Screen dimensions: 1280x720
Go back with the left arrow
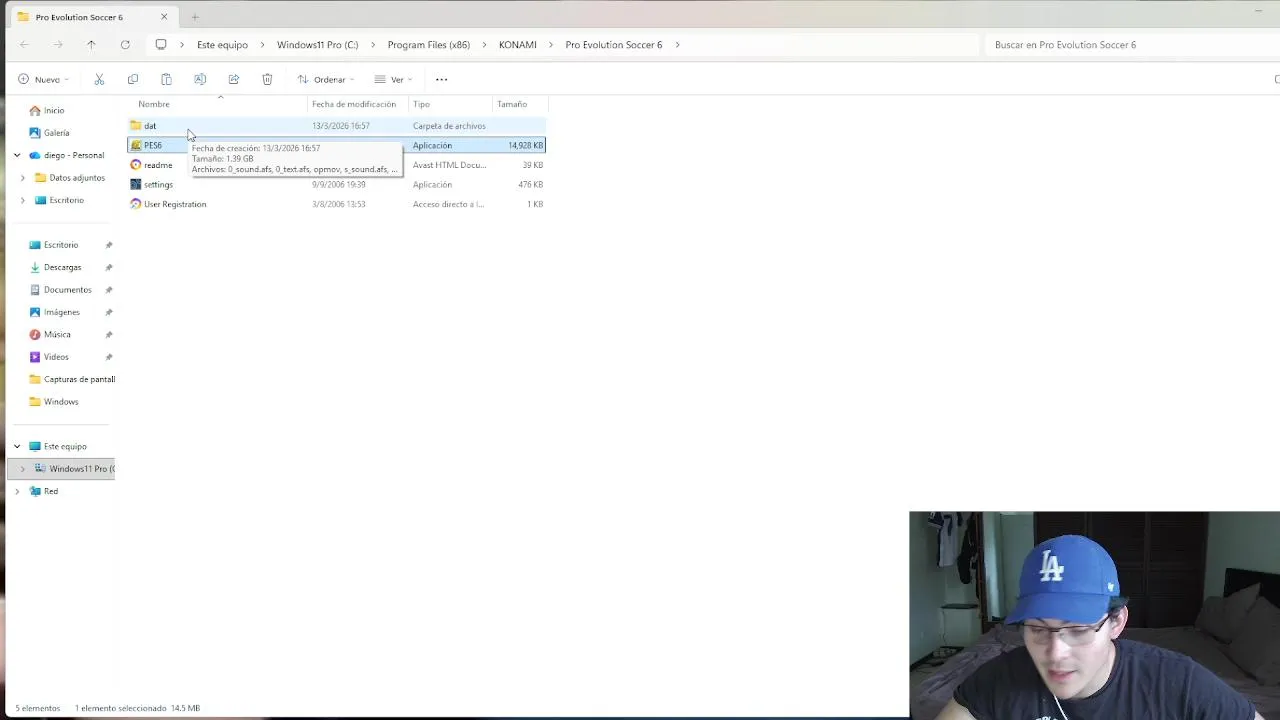24,45
